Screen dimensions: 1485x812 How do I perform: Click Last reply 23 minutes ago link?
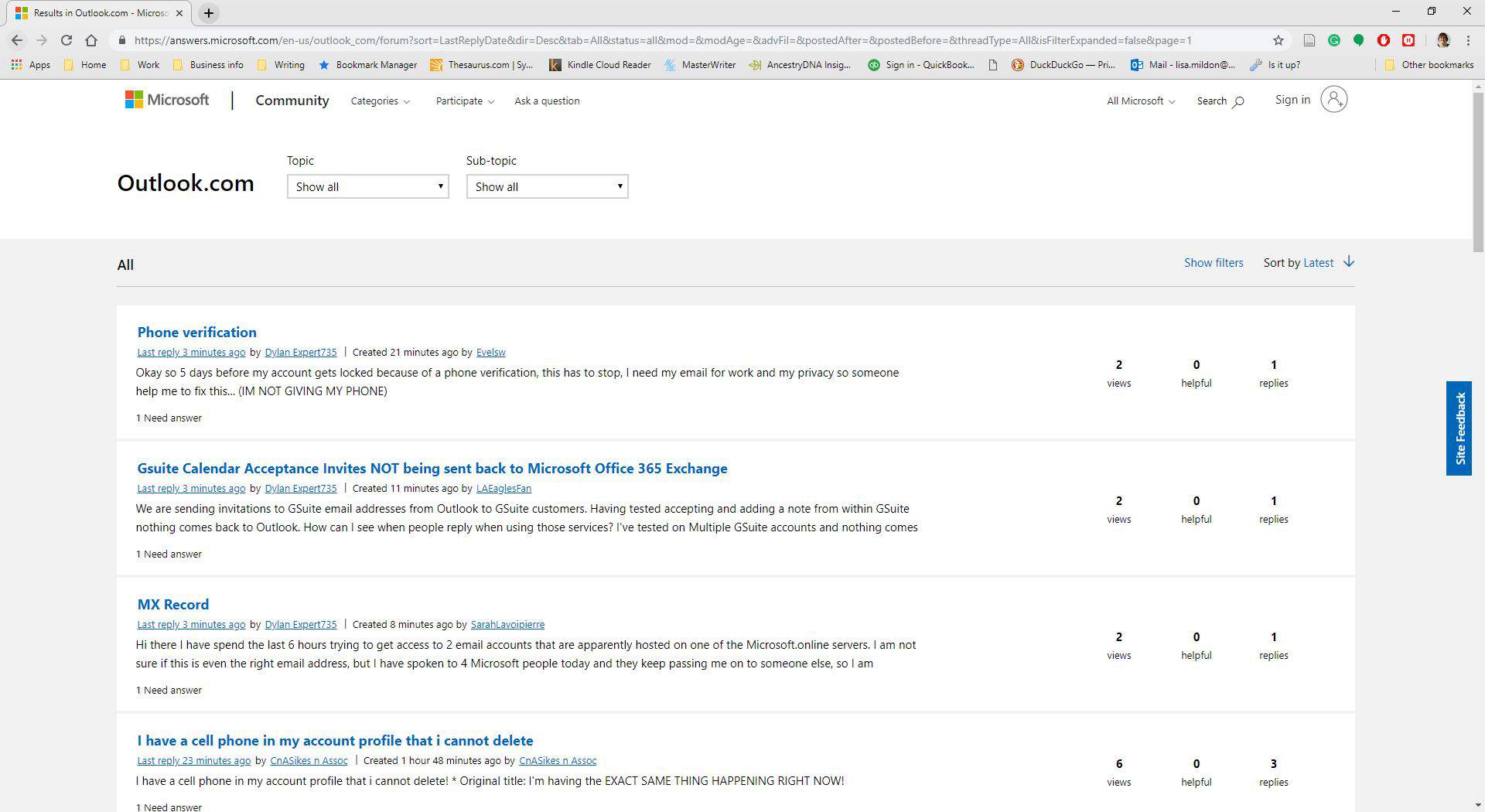(194, 761)
